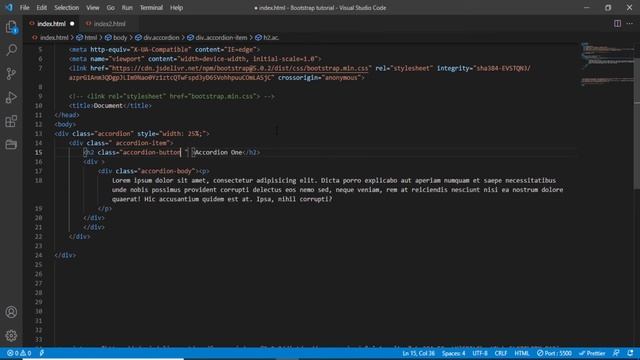Select html breadcrumb item
640x360 pixels.
91,38
